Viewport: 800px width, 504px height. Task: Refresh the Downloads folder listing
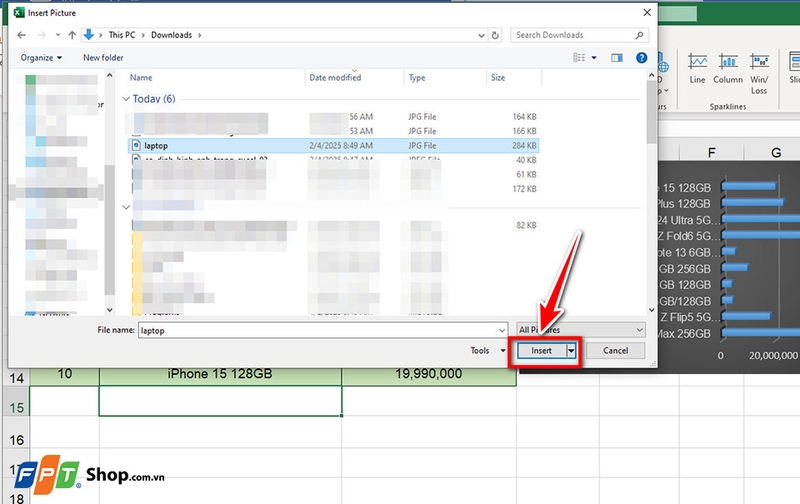coord(497,35)
